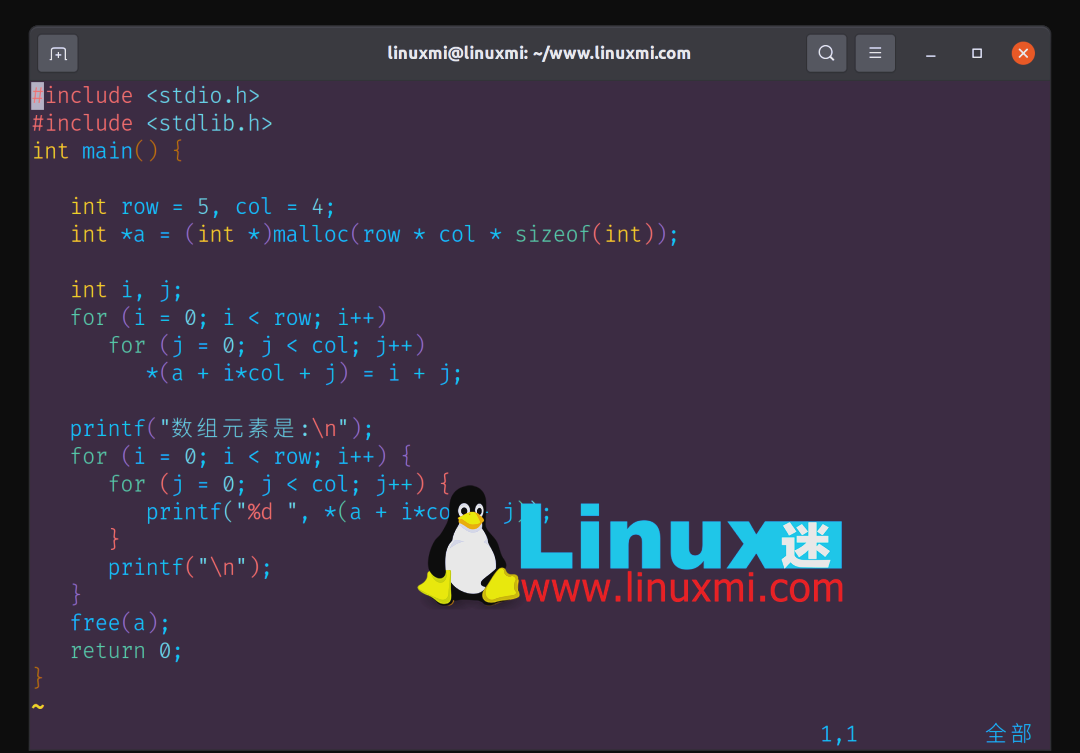Click '*(a + i*col + j) = i + j;' line

click(304, 373)
